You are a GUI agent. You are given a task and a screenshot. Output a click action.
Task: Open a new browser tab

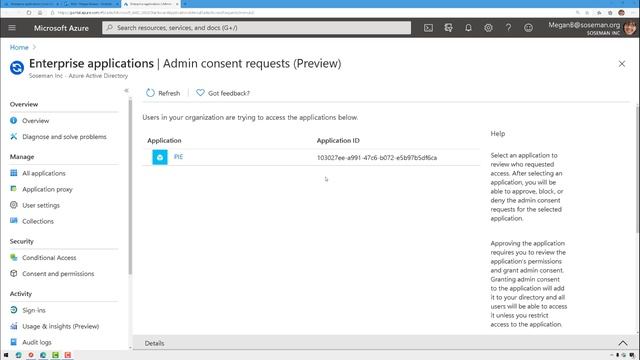click(185, 4)
